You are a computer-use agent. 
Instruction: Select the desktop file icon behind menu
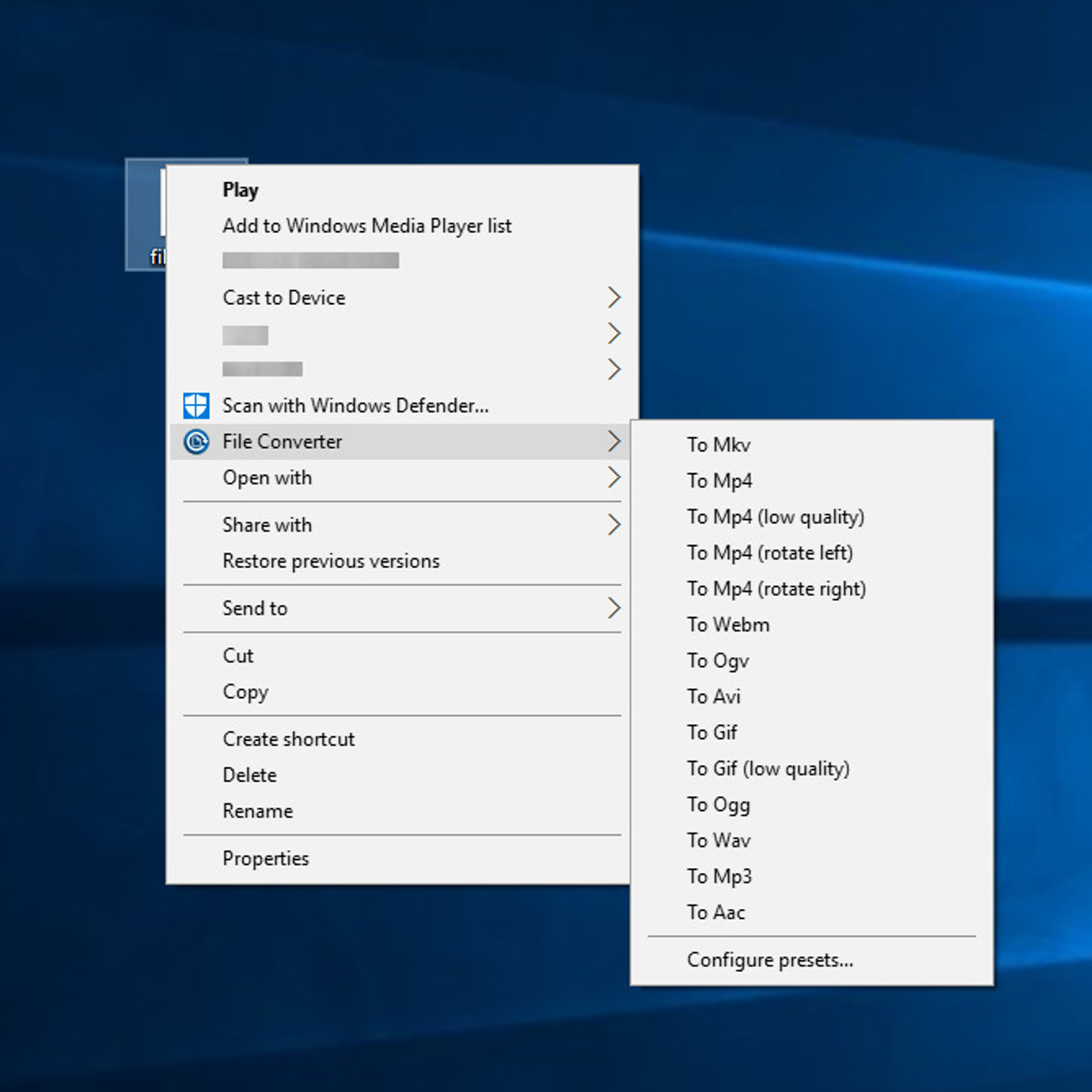(146, 214)
